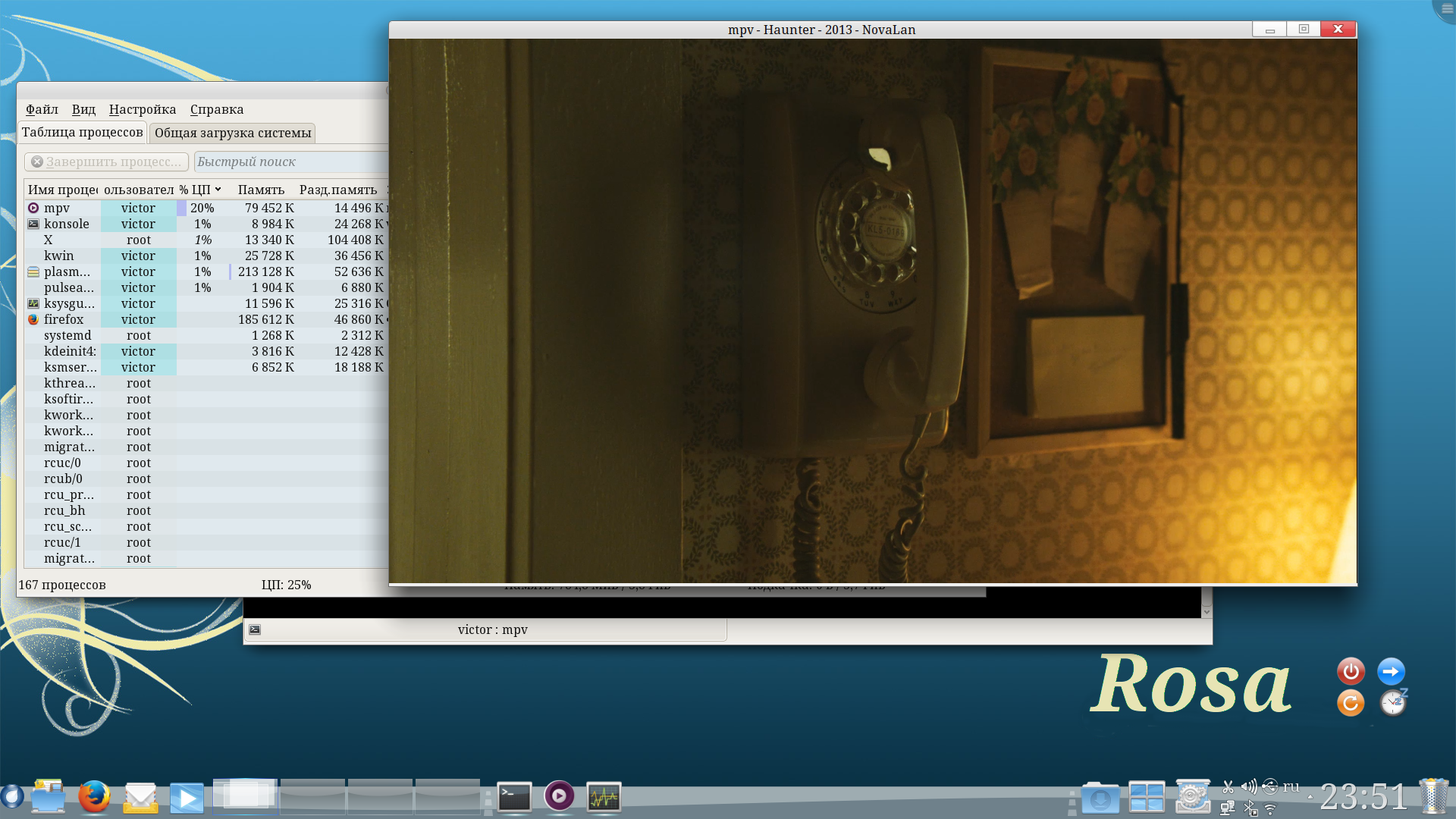Click the sleep clock desktop icon
Screen dimensions: 1456x819
1392,703
